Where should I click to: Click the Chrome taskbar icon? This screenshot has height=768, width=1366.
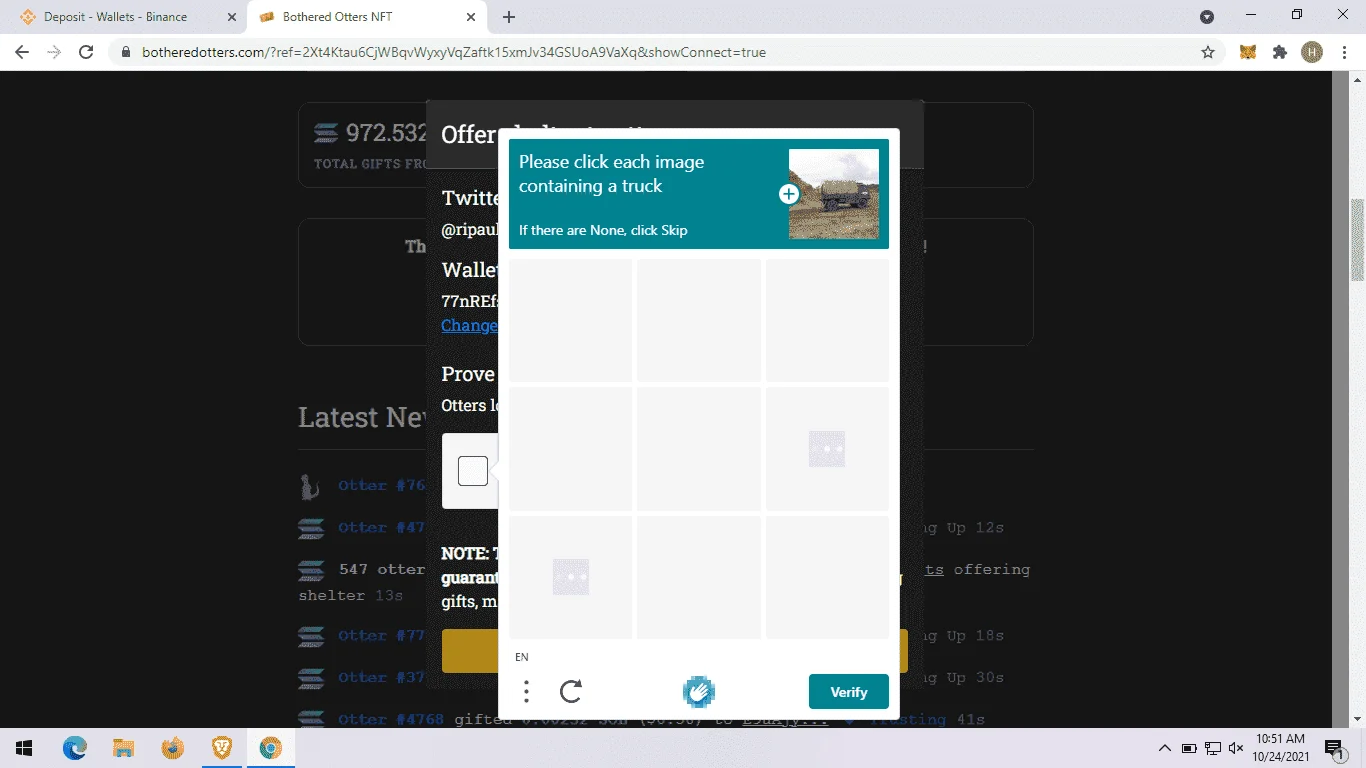[270, 748]
